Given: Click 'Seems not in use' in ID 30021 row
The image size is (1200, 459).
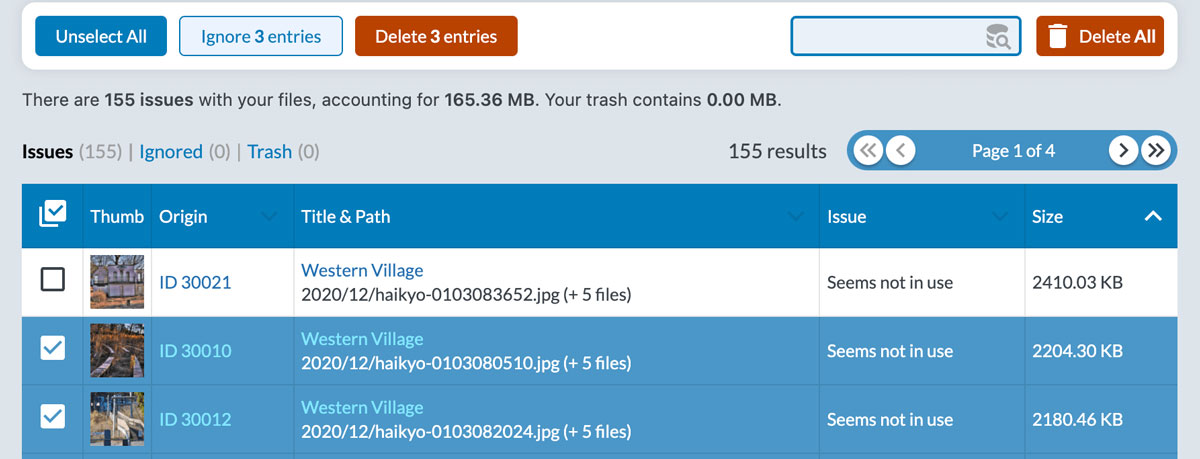Looking at the screenshot, I should click(x=890, y=282).
